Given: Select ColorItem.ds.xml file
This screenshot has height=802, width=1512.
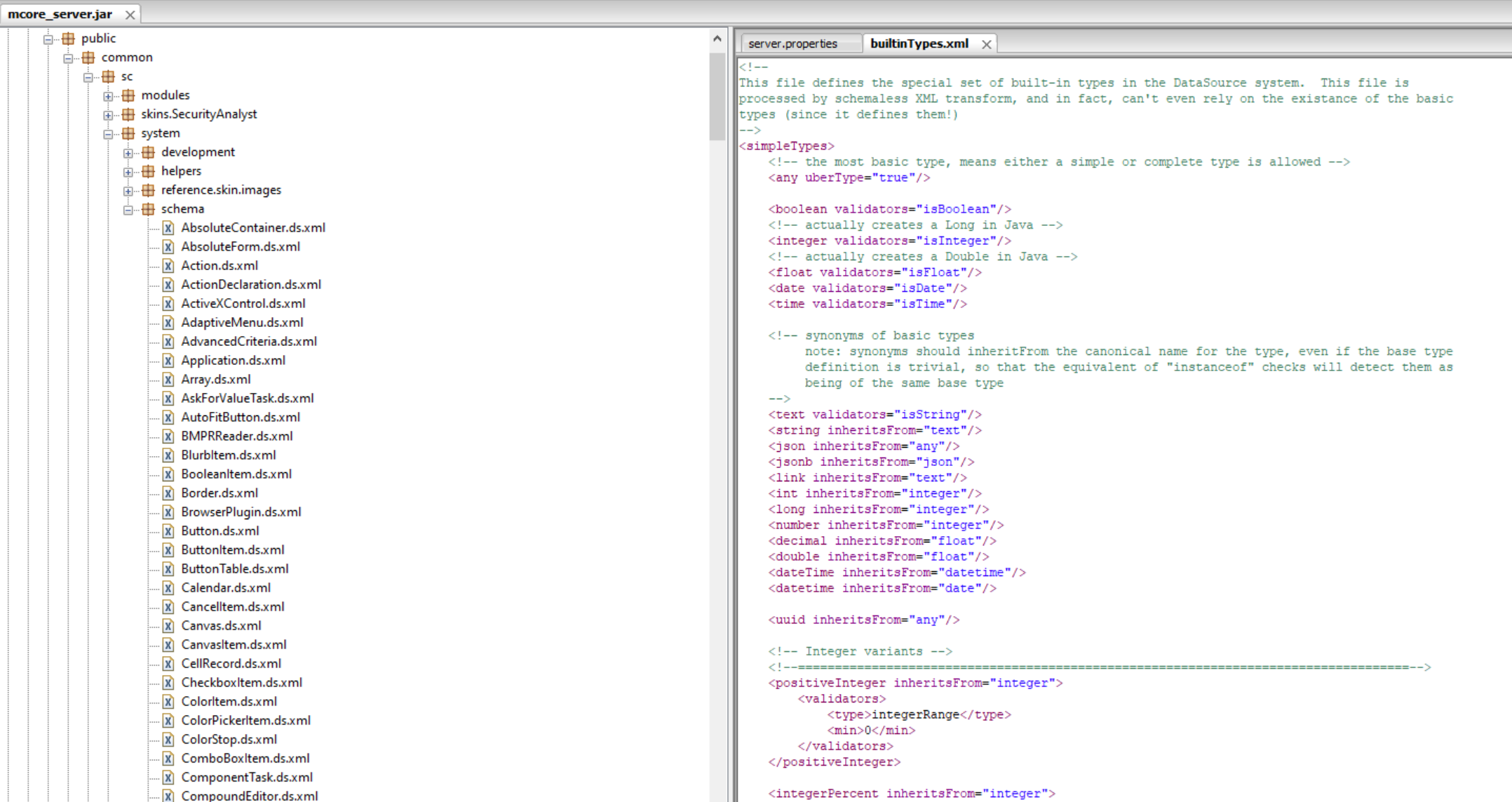Looking at the screenshot, I should (x=229, y=702).
